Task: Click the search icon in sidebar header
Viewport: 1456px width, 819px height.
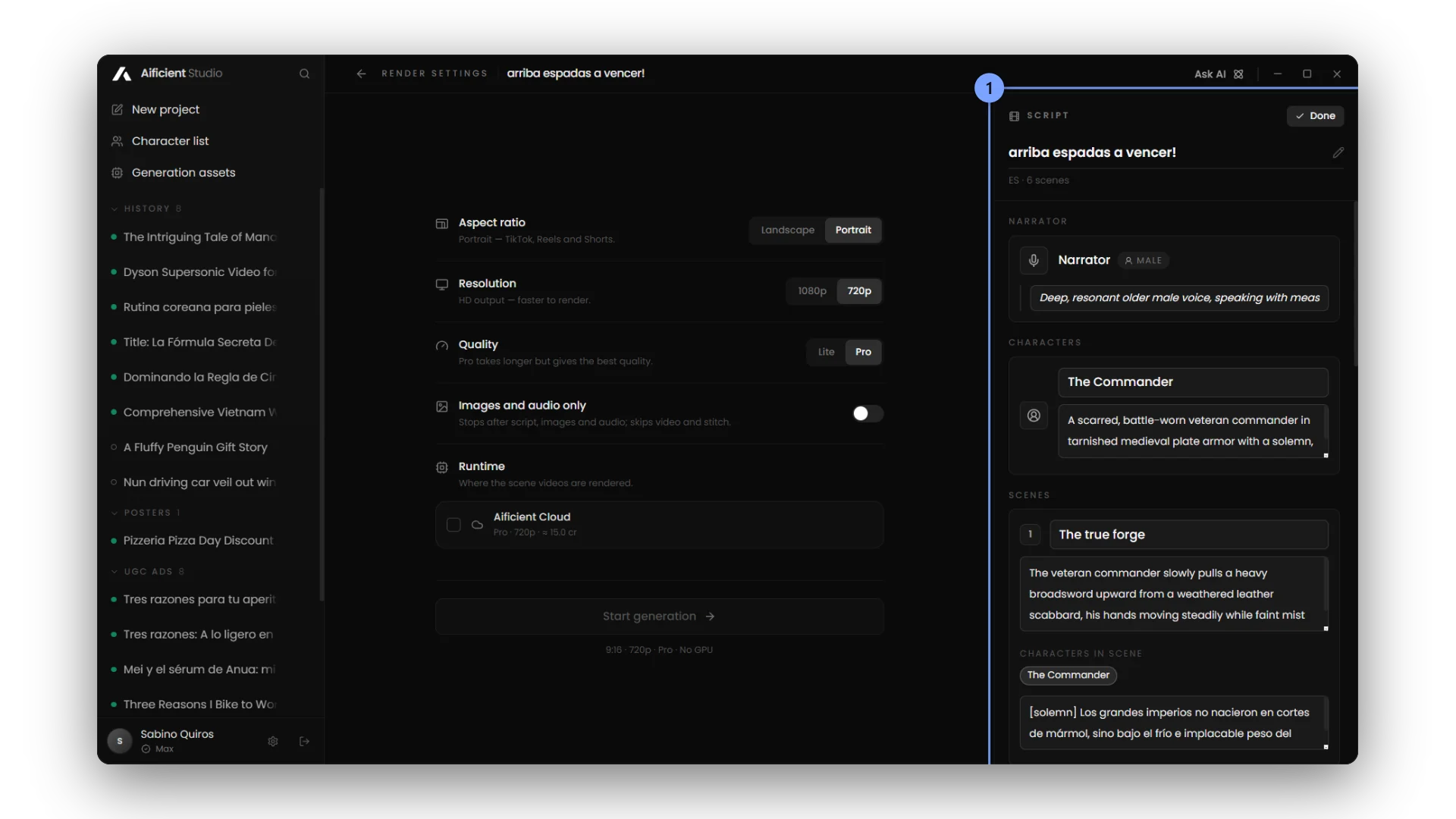Action: (x=304, y=74)
